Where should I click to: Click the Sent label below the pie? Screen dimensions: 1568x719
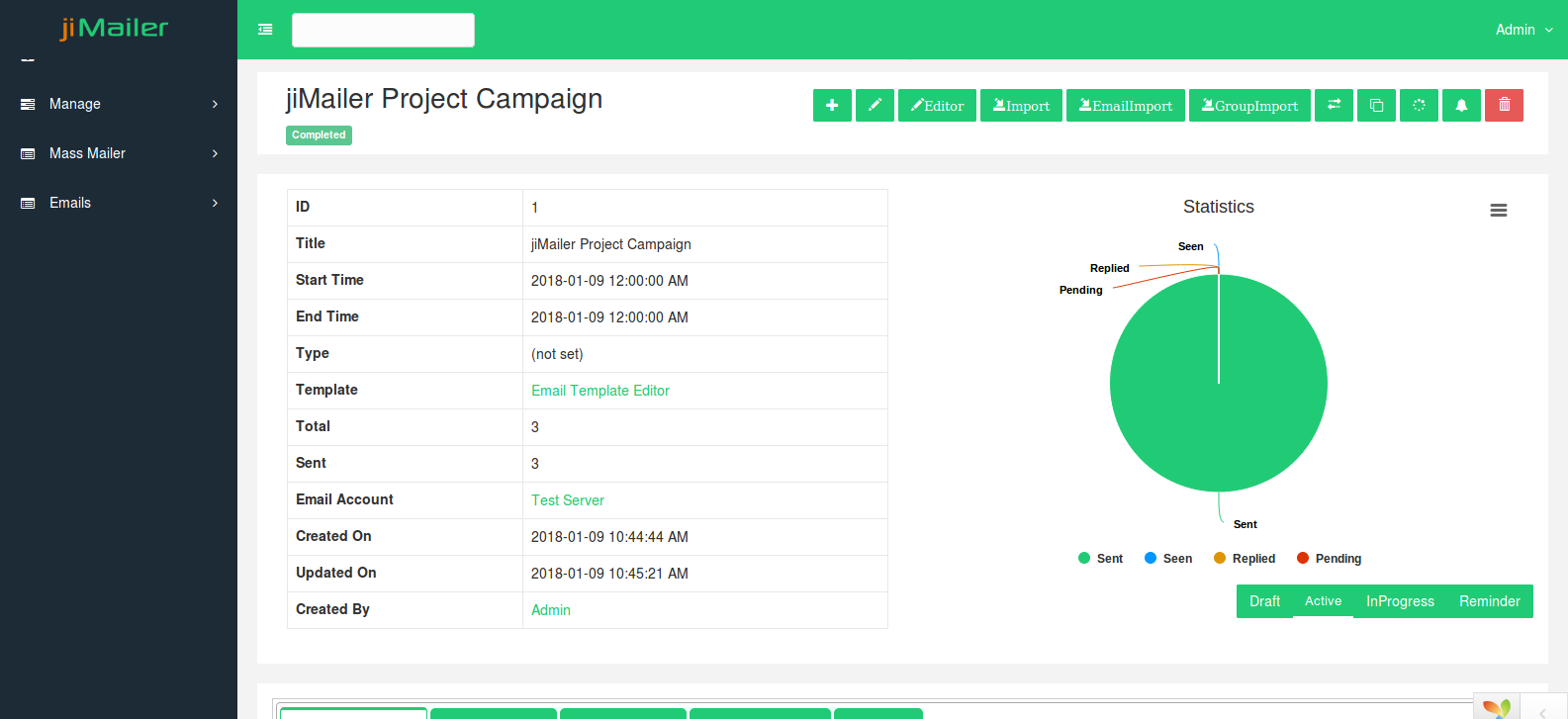click(x=1245, y=524)
